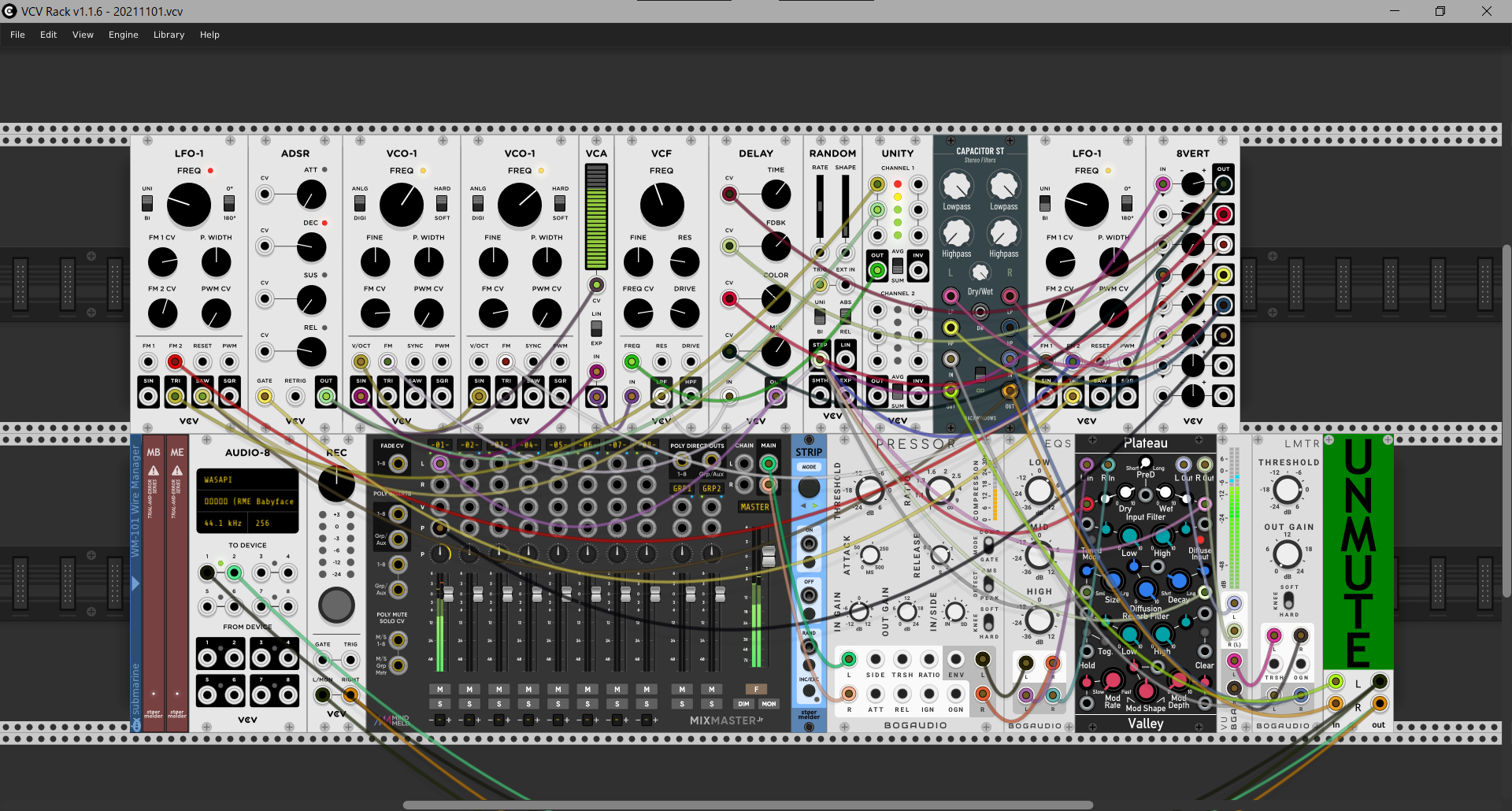Click the ADSR GATE input jack

click(265, 397)
